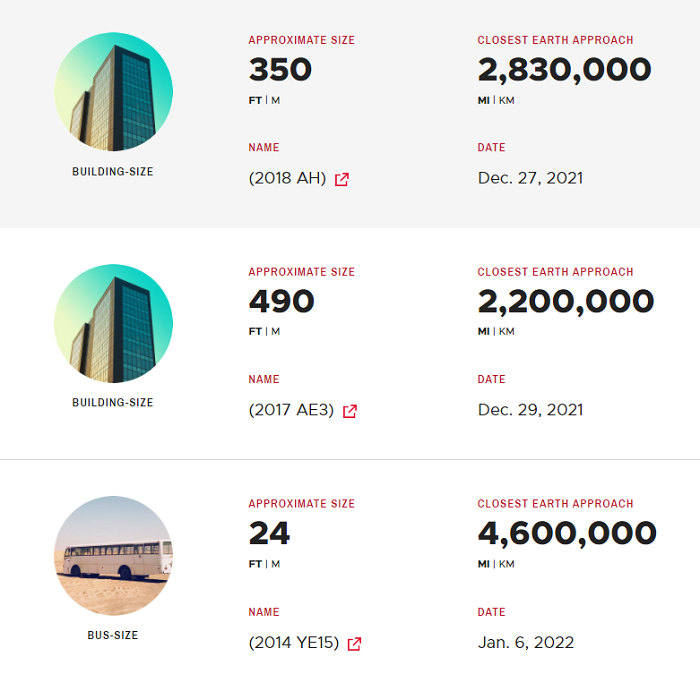The image size is (700, 691).
Task: Show 2,830,000 distance in kilometers
Action: click(x=507, y=100)
